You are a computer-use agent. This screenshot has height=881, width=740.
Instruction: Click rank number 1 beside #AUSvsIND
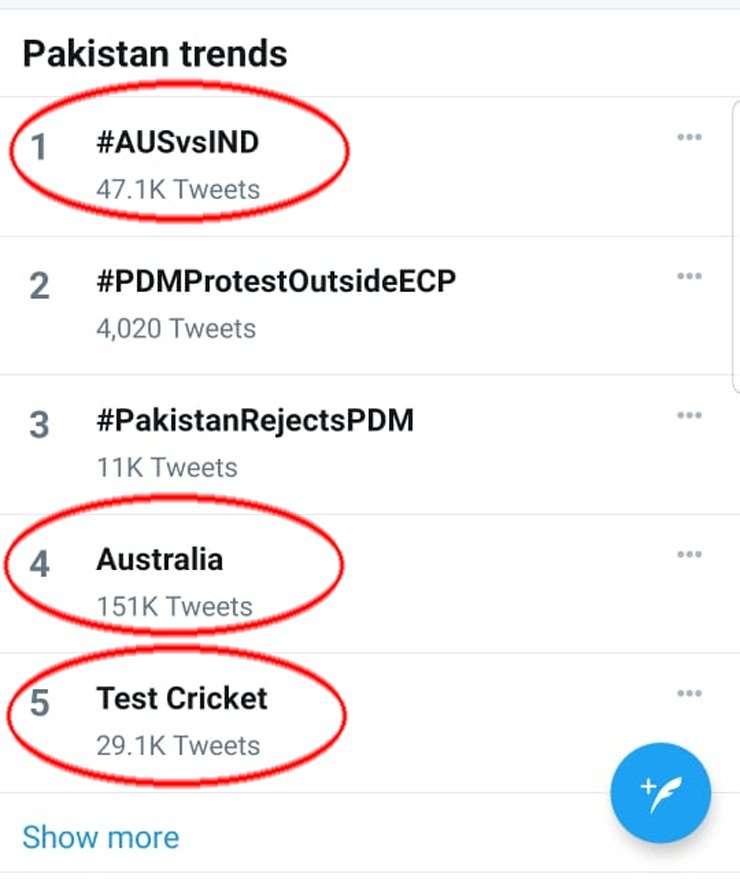39,149
